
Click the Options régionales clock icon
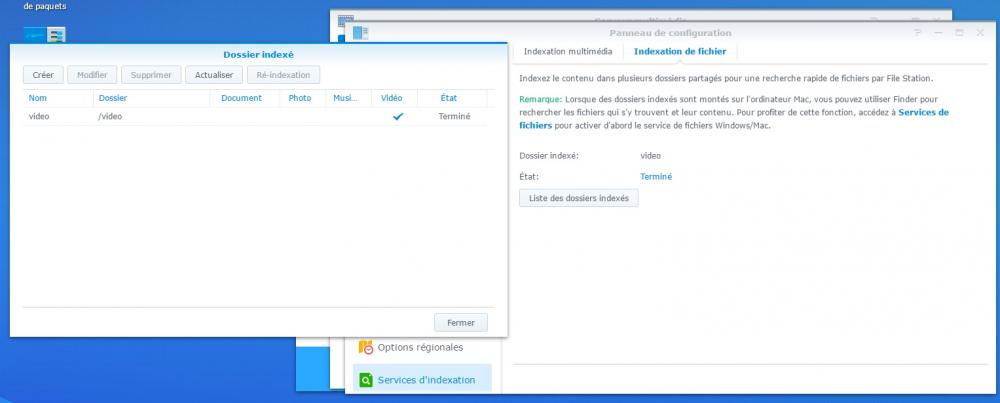[x=366, y=348]
